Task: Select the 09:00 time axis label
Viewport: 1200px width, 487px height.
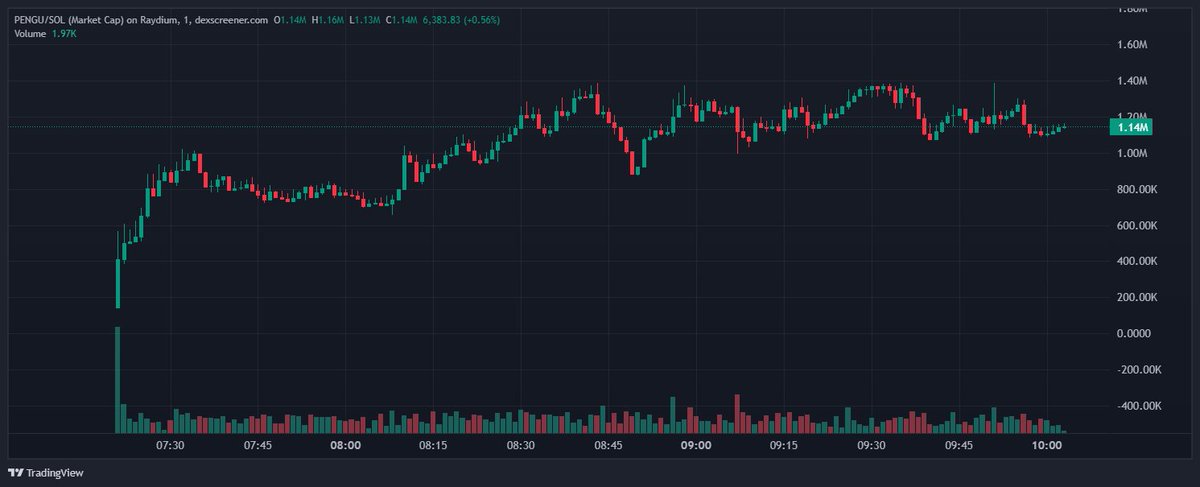Action: click(696, 445)
